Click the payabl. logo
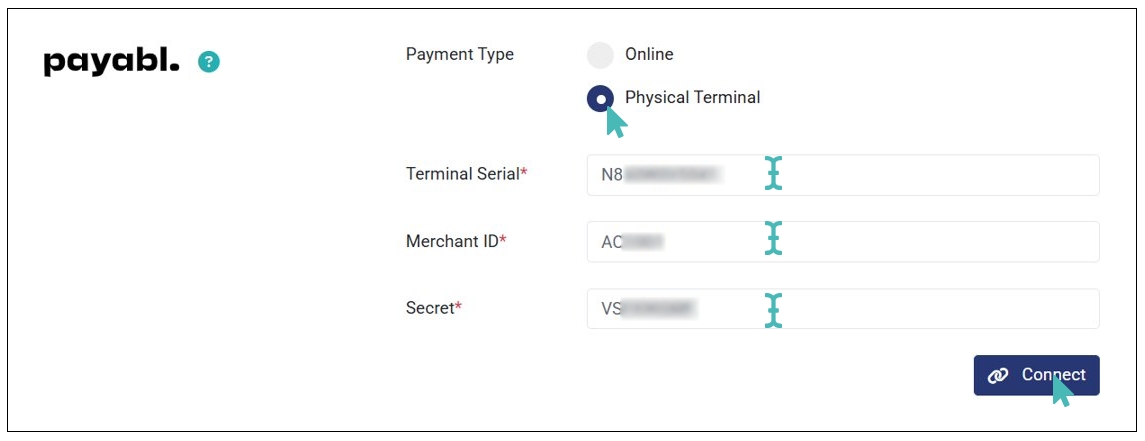 click(x=111, y=62)
